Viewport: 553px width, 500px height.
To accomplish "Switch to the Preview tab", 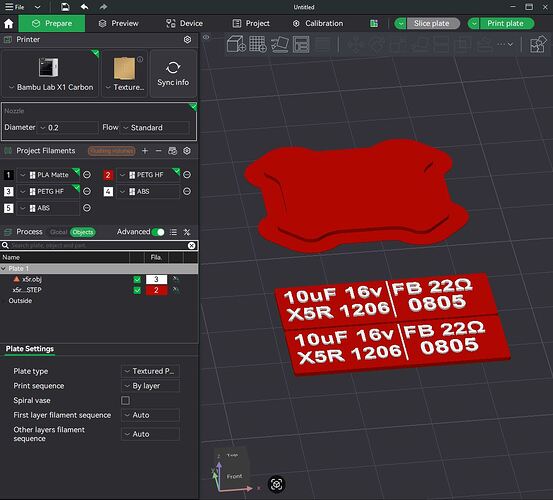I will tap(118, 24).
